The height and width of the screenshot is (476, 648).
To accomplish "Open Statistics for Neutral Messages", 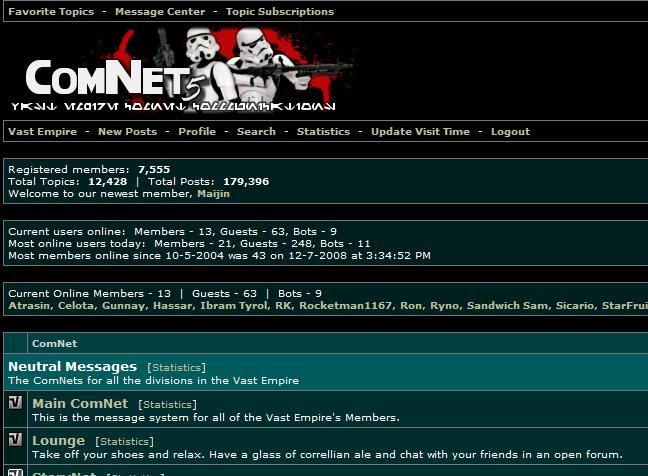I will 176,367.
